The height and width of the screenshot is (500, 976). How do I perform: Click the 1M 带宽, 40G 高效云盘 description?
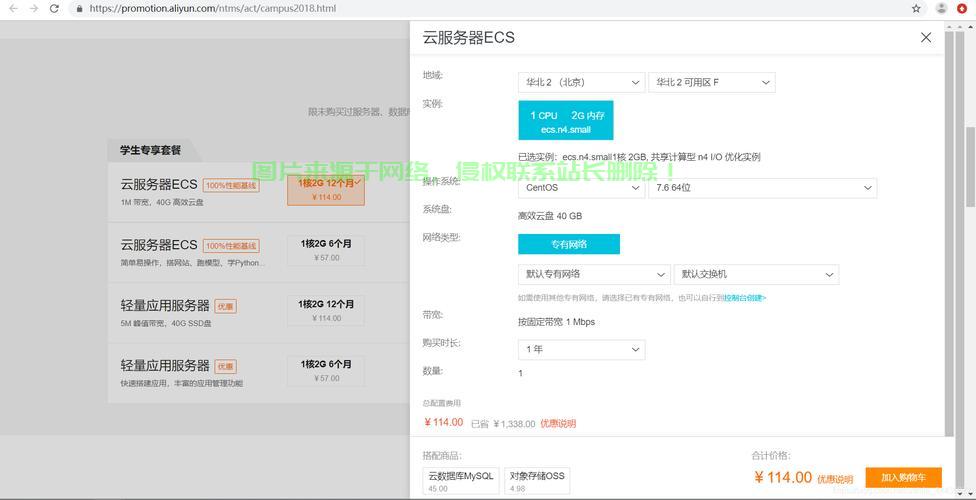tap(162, 202)
